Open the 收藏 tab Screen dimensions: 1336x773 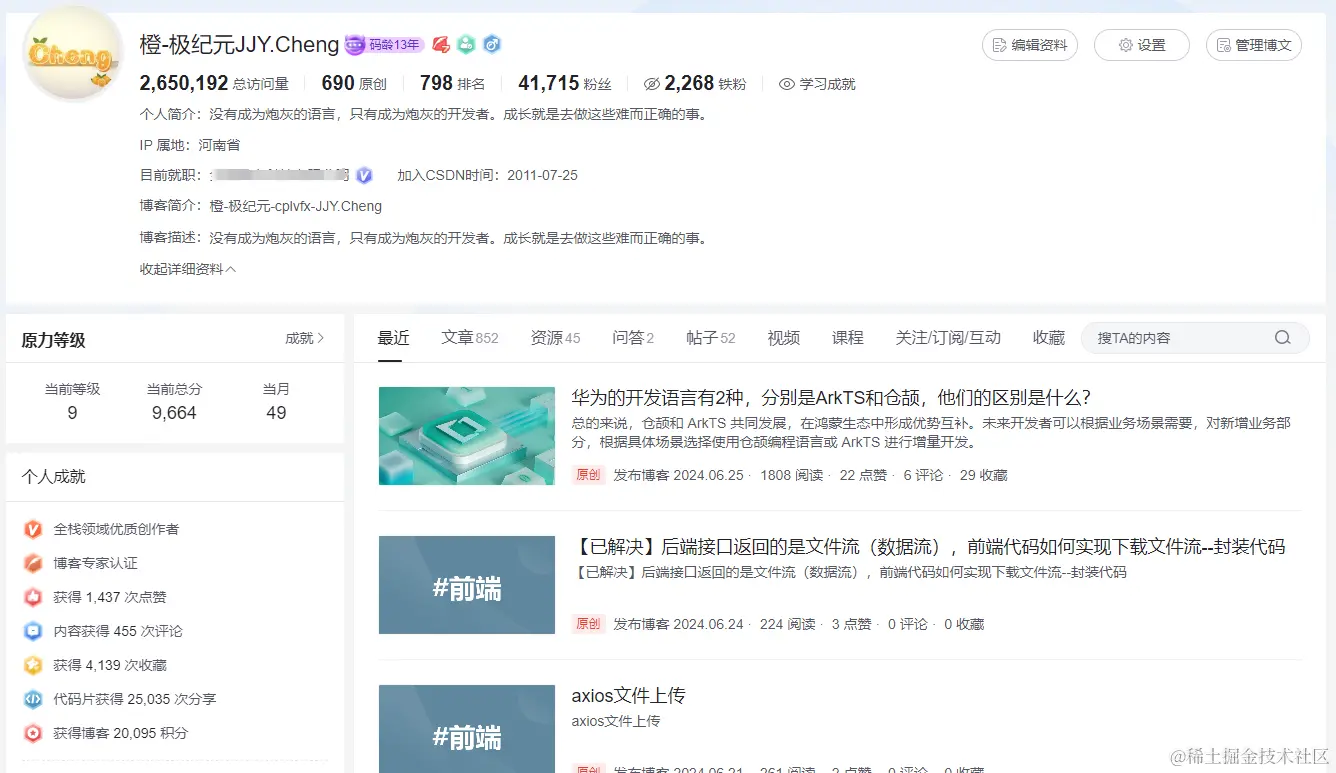pos(1049,338)
